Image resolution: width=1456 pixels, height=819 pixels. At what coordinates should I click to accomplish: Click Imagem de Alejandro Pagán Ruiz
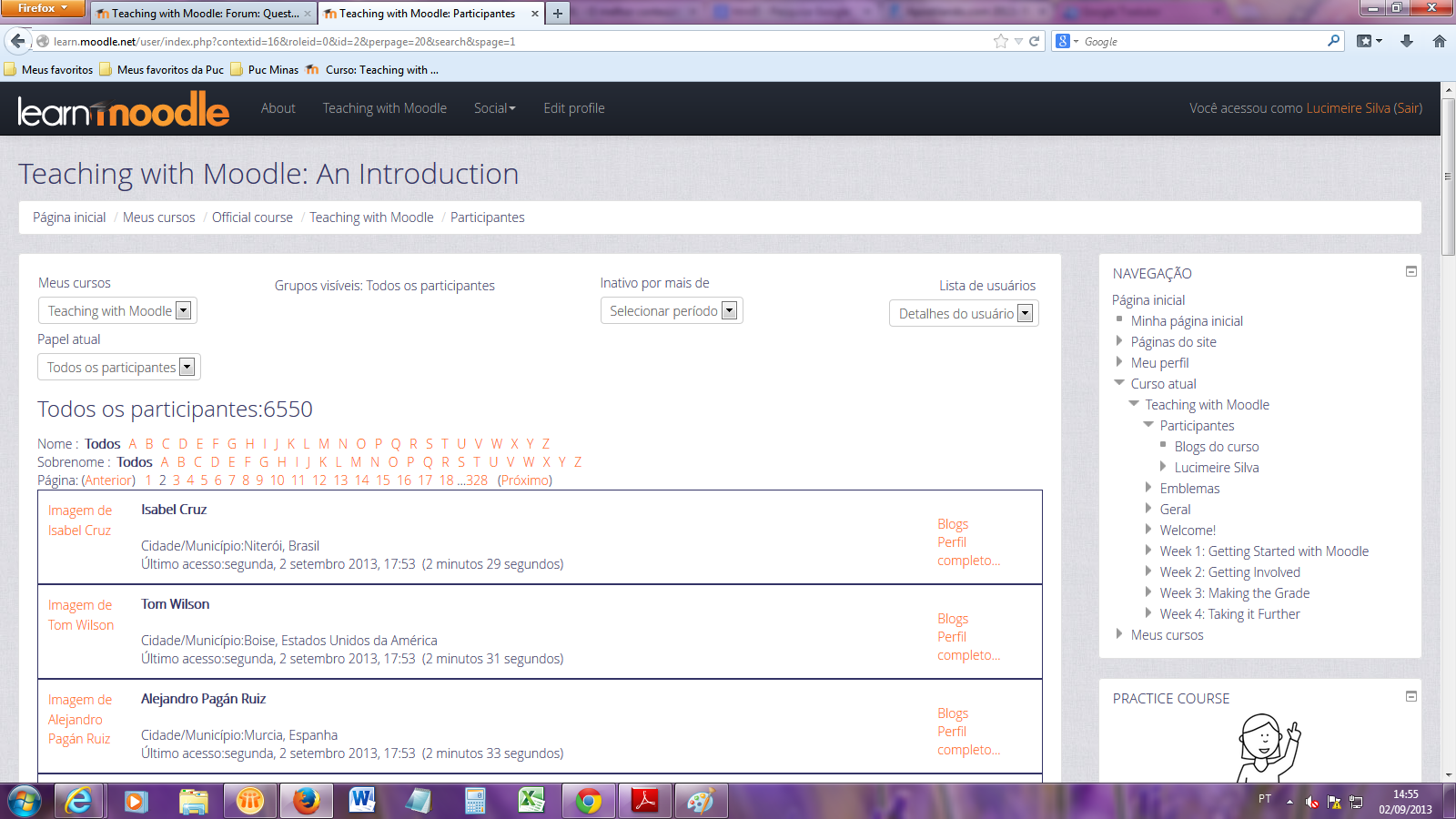(x=80, y=719)
